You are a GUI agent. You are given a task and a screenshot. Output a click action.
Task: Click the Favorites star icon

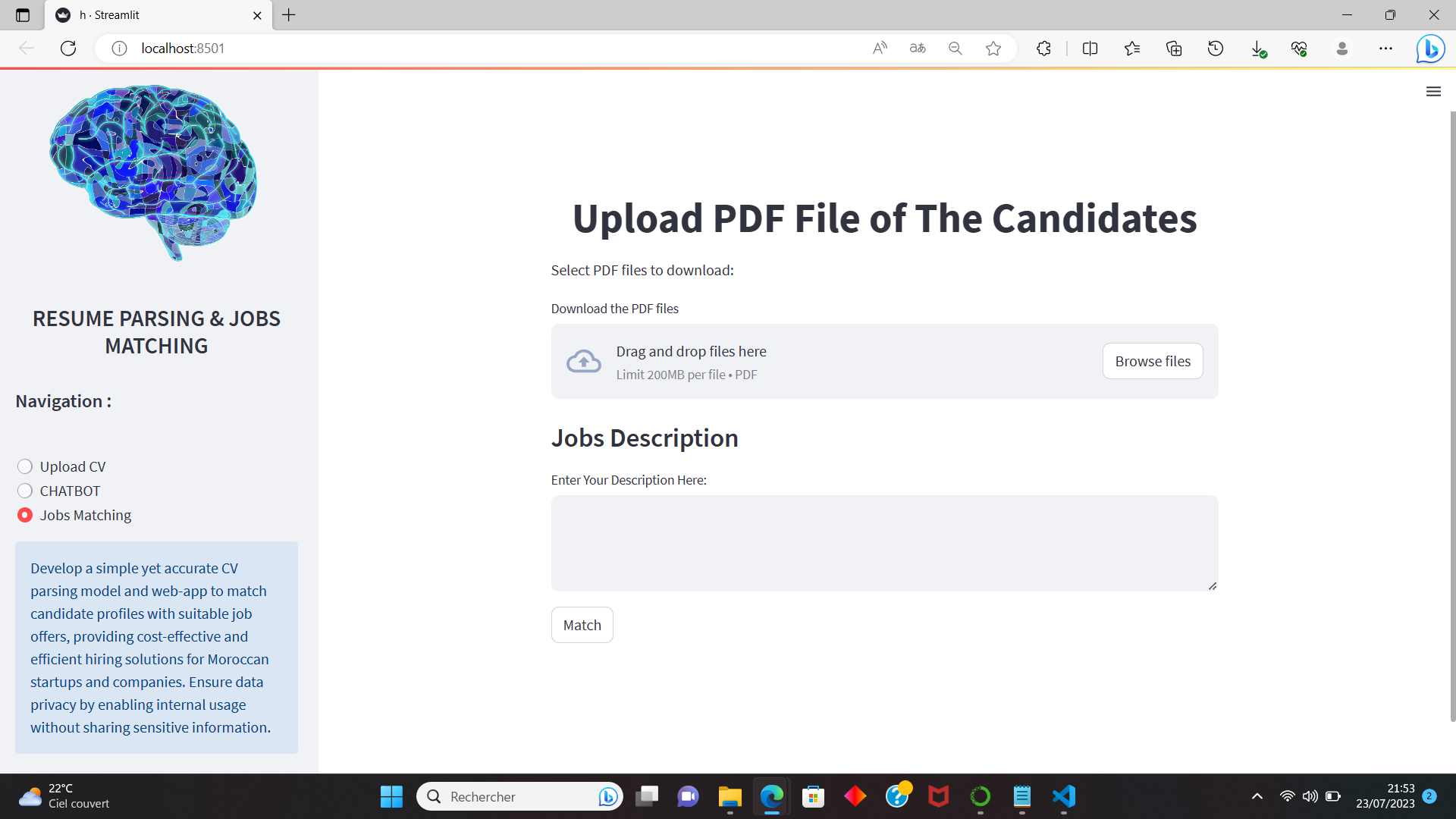point(993,49)
